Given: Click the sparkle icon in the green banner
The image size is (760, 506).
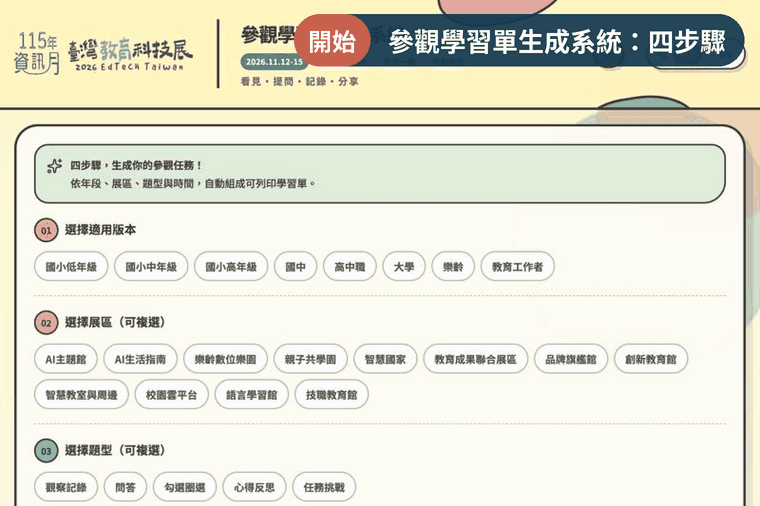Looking at the screenshot, I should (54, 166).
